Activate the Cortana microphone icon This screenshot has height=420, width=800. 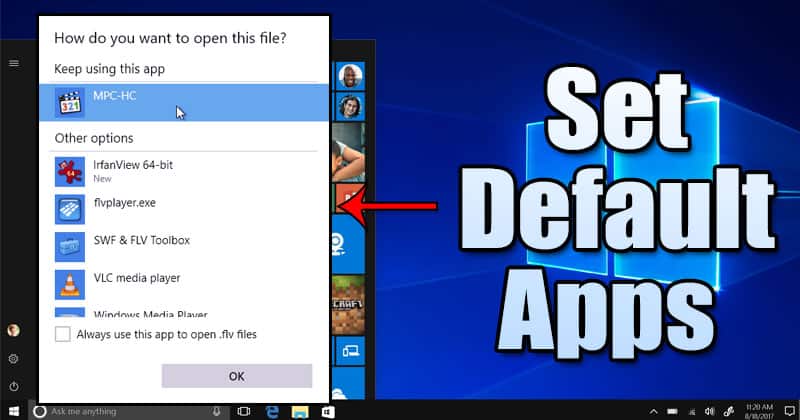point(216,411)
